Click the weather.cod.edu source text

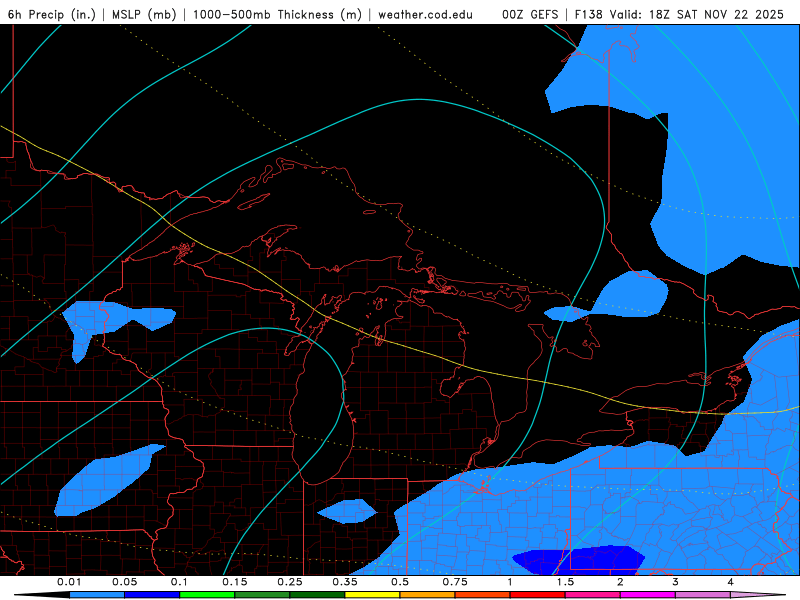coord(425,14)
